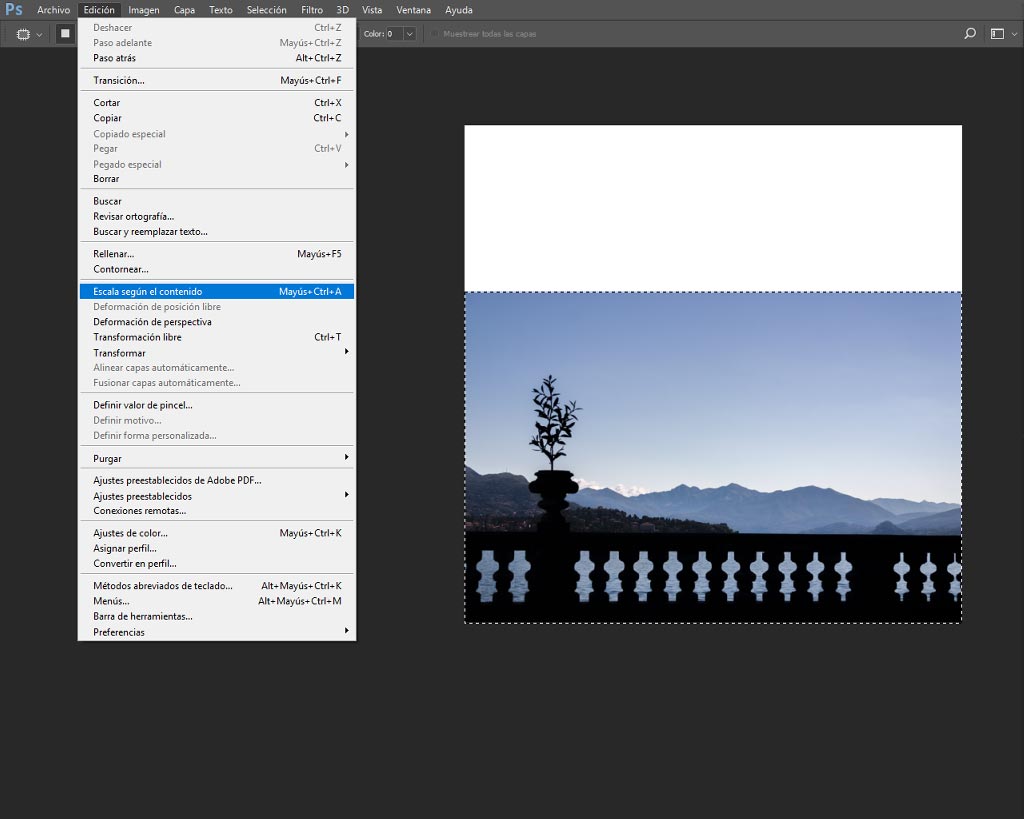Choose Conexiones remotas... entry
This screenshot has height=819, width=1024.
click(x=217, y=511)
